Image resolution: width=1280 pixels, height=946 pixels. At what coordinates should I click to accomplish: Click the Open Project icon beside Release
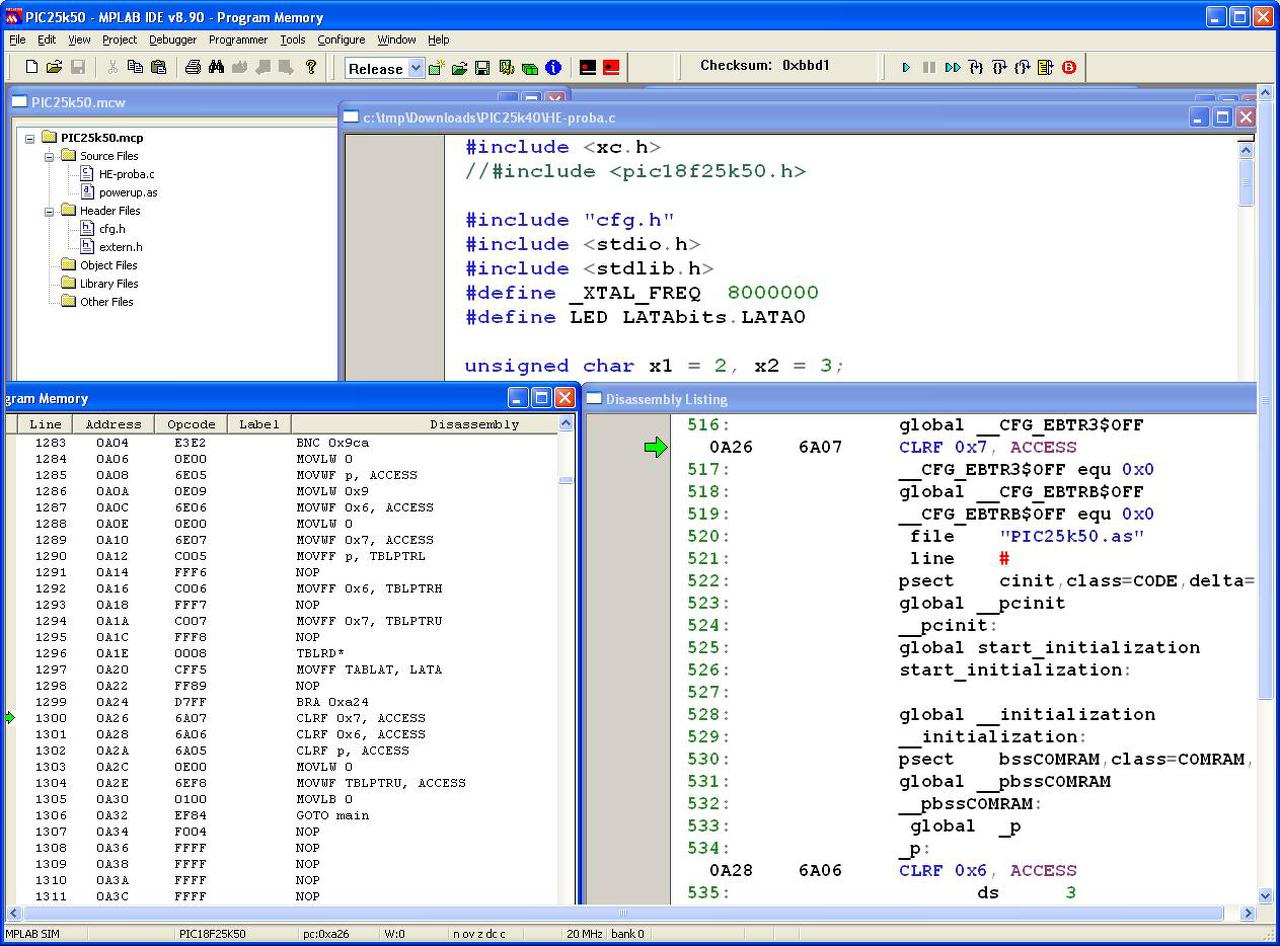[460, 68]
